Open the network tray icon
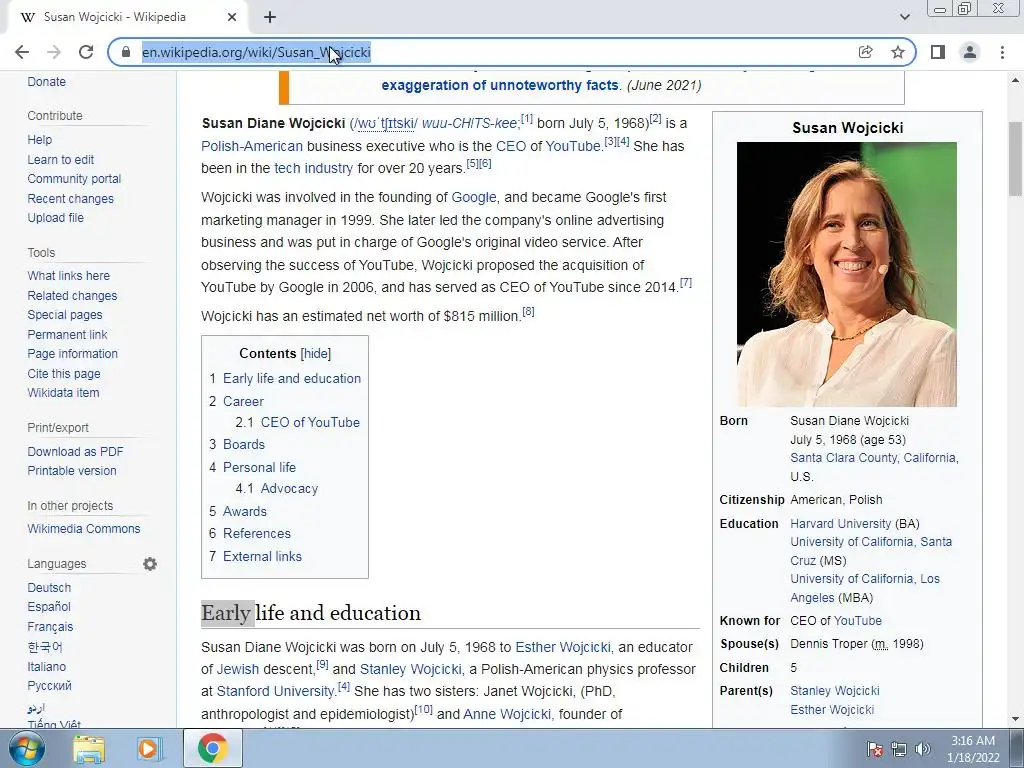The image size is (1024, 768). click(x=899, y=749)
